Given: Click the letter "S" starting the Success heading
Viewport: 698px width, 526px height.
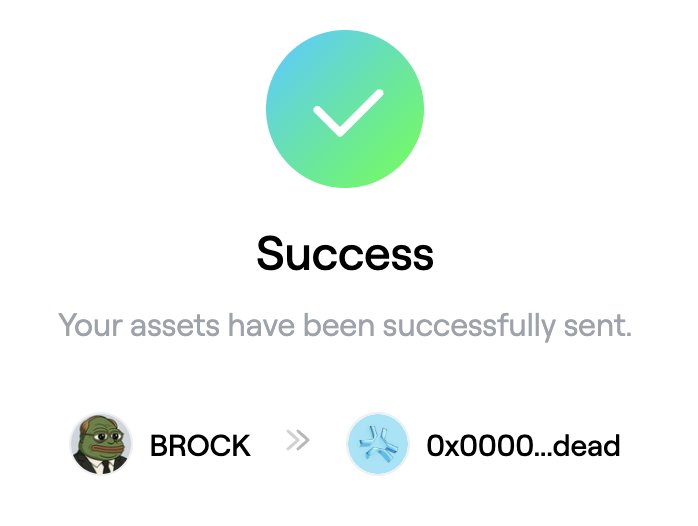Looking at the screenshot, I should (272, 253).
